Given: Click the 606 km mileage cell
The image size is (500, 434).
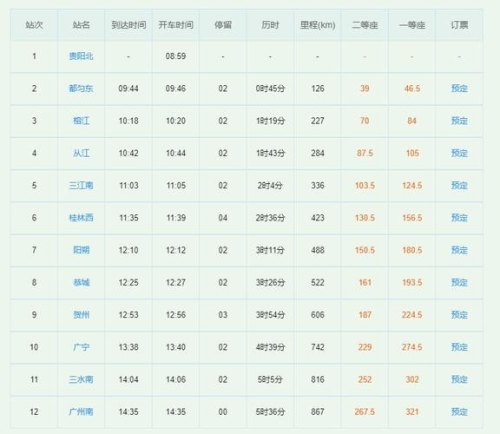Looking at the screenshot, I should tap(317, 315).
